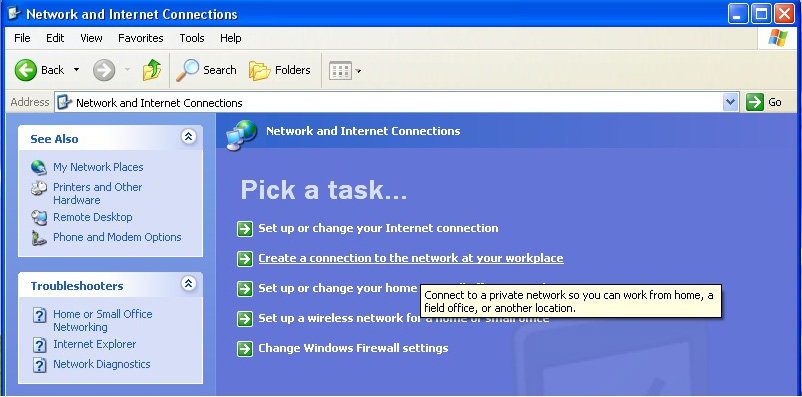Open the Internet Explorer troubleshooter link
Image resolution: width=802 pixels, height=397 pixels.
[x=95, y=344]
